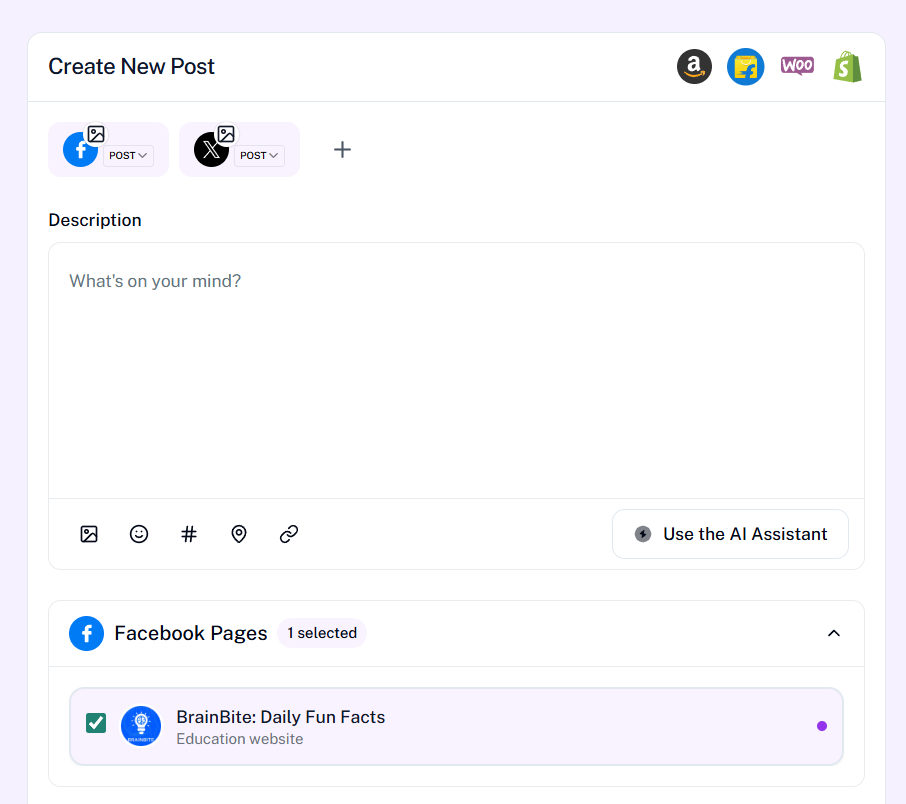This screenshot has width=906, height=804.
Task: Select the Facebook channel icon
Action: click(x=80, y=150)
